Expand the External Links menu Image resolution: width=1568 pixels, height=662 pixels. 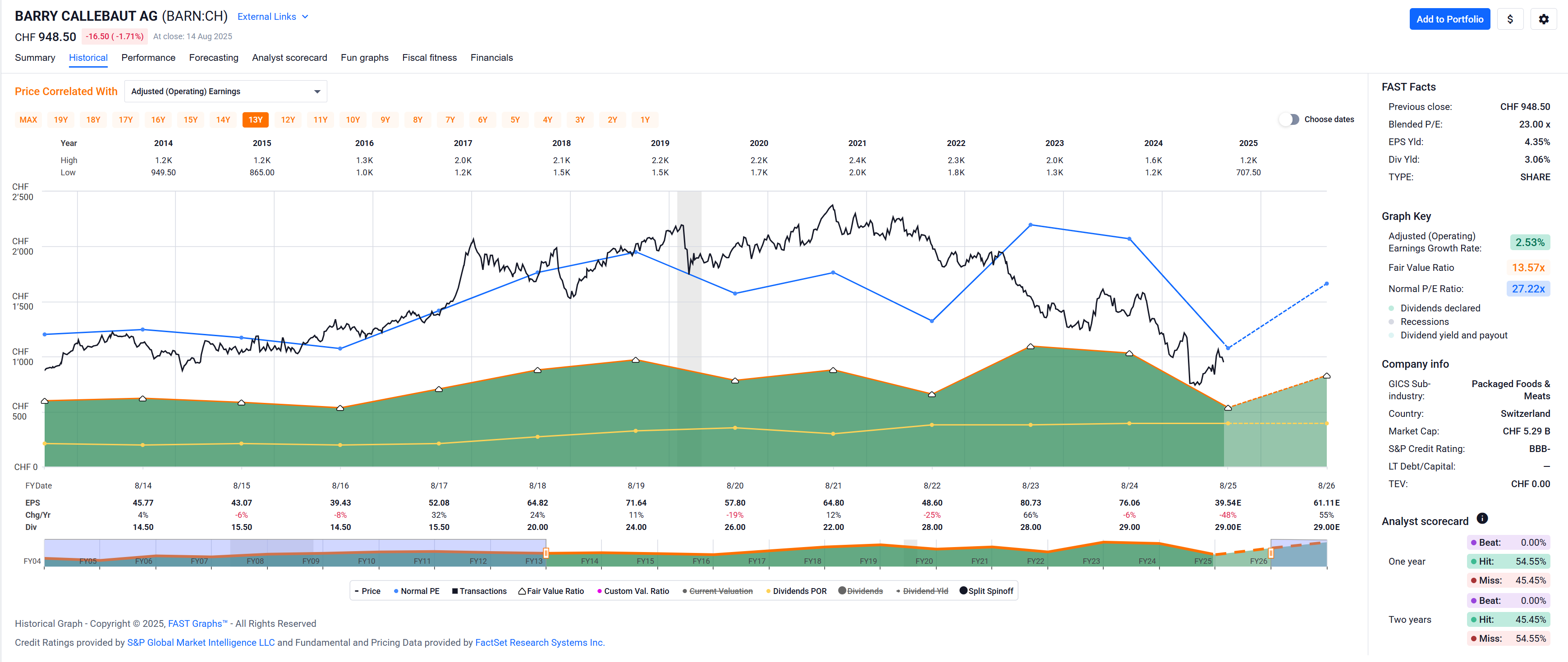273,16
